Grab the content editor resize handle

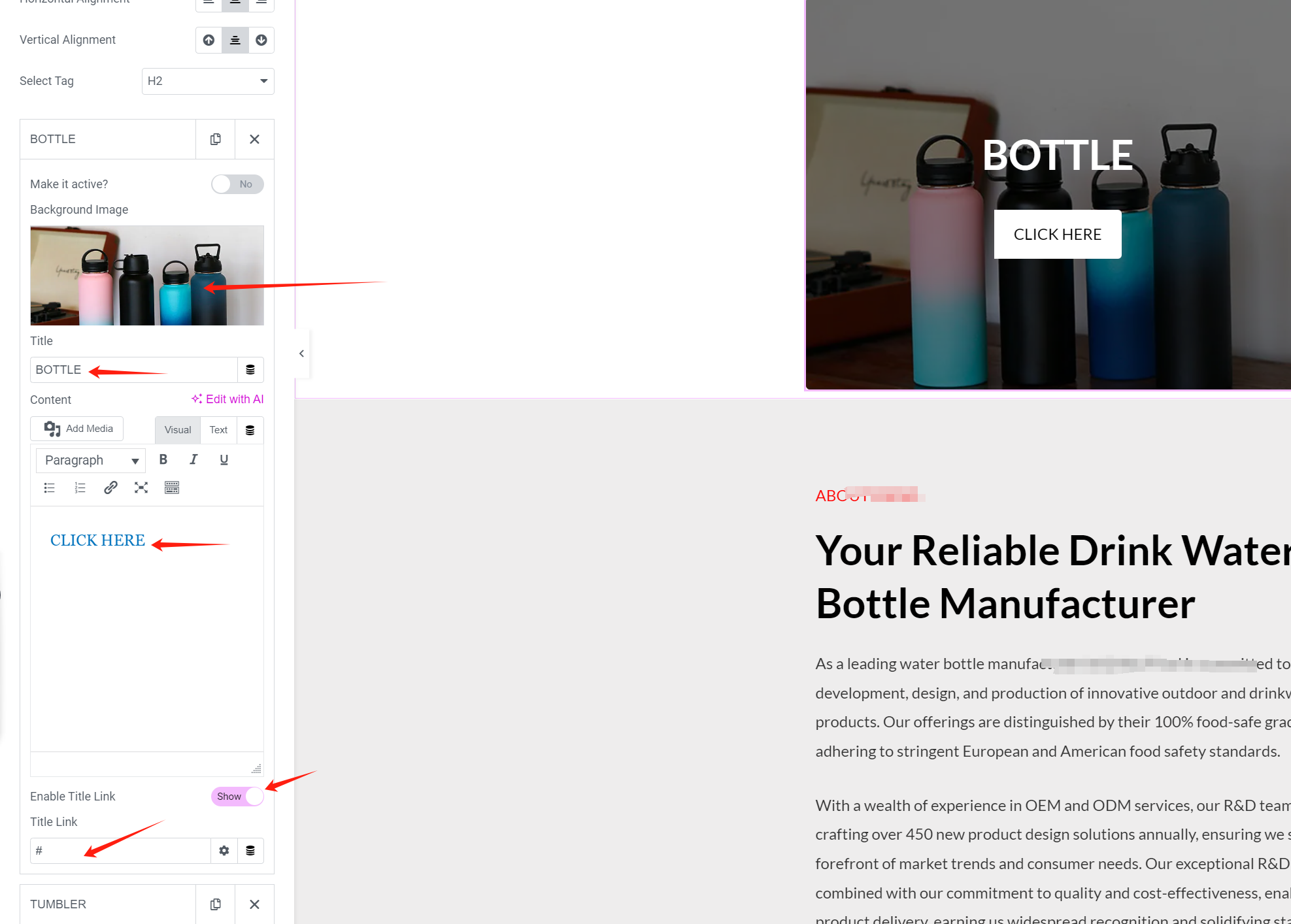[x=256, y=769]
